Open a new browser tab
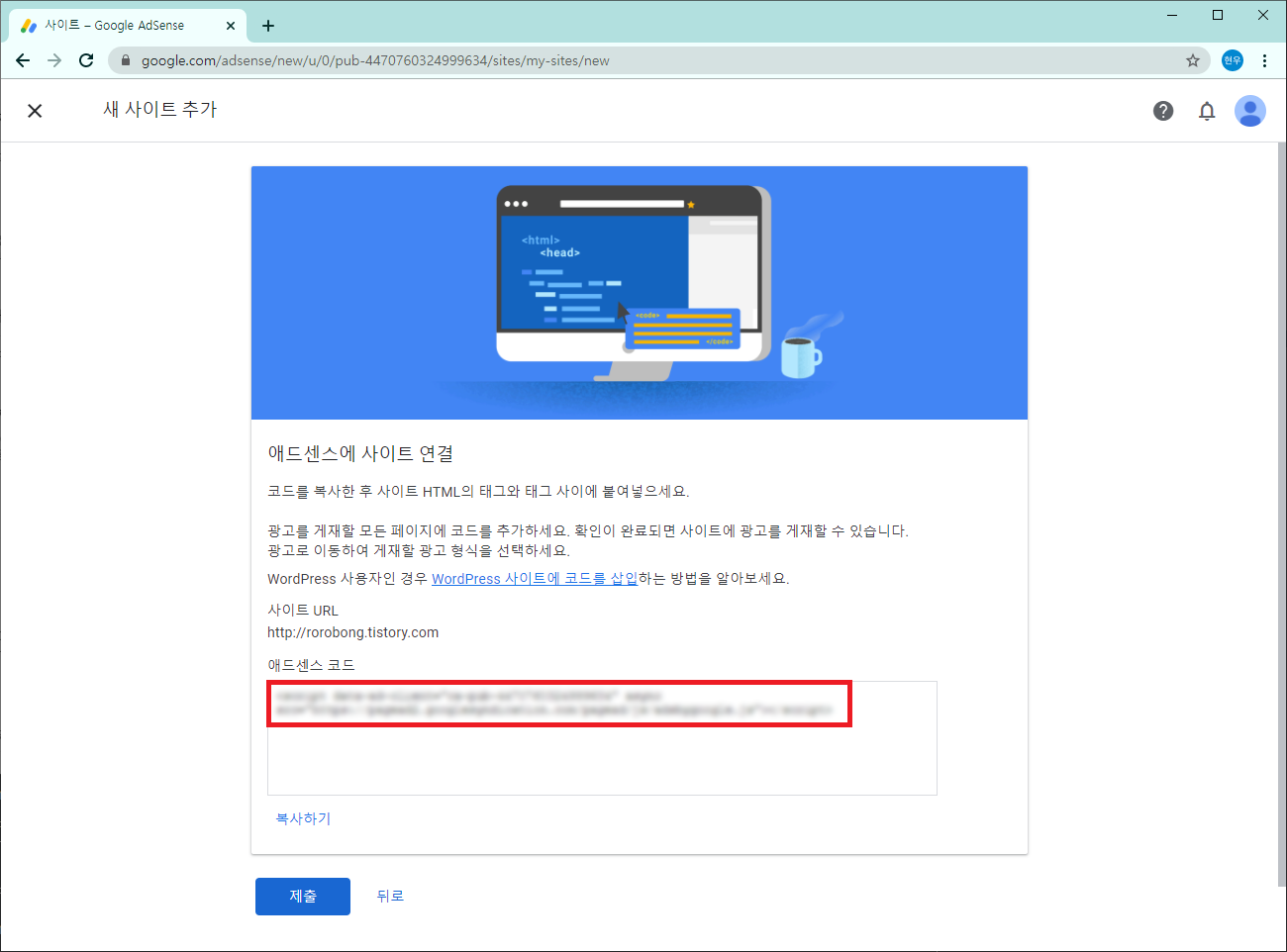The image size is (1287, 952). [x=268, y=26]
